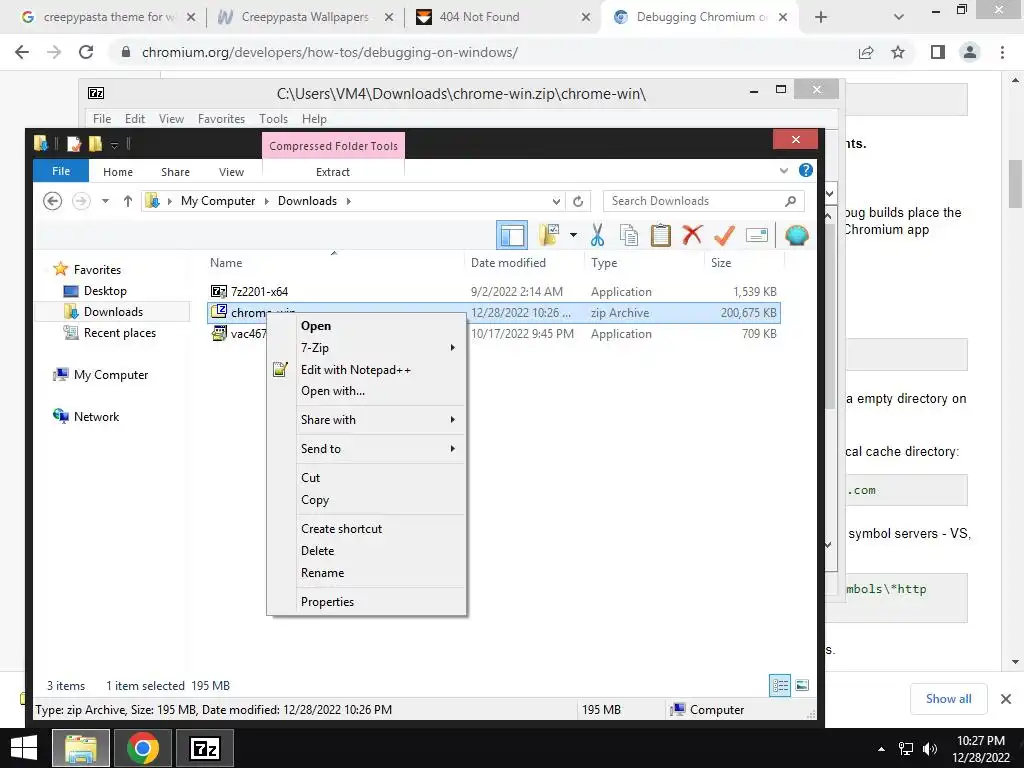Click the scissors Cut toolbar icon

[x=597, y=235]
